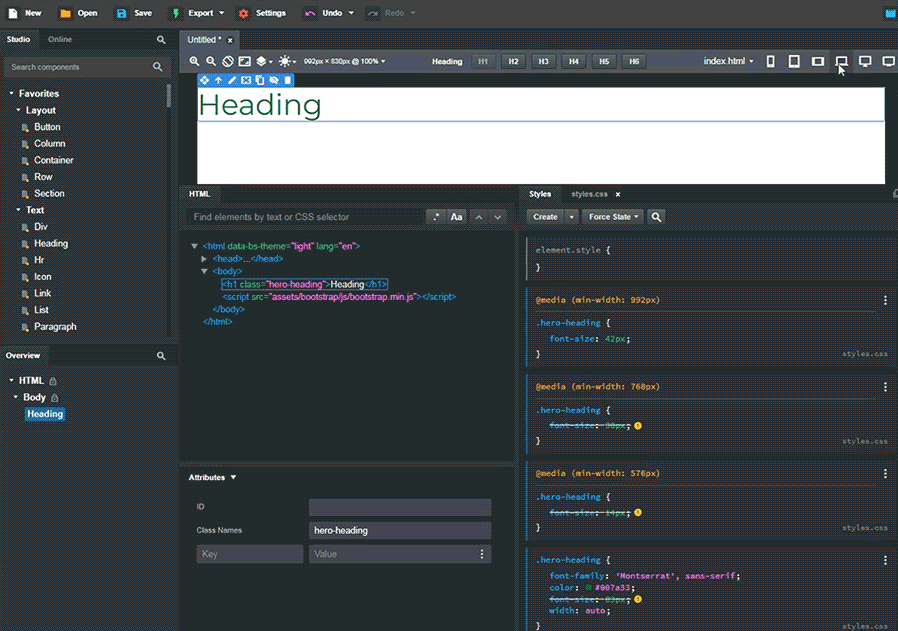Switch to the extra-large desktop preview icon

tap(888, 61)
